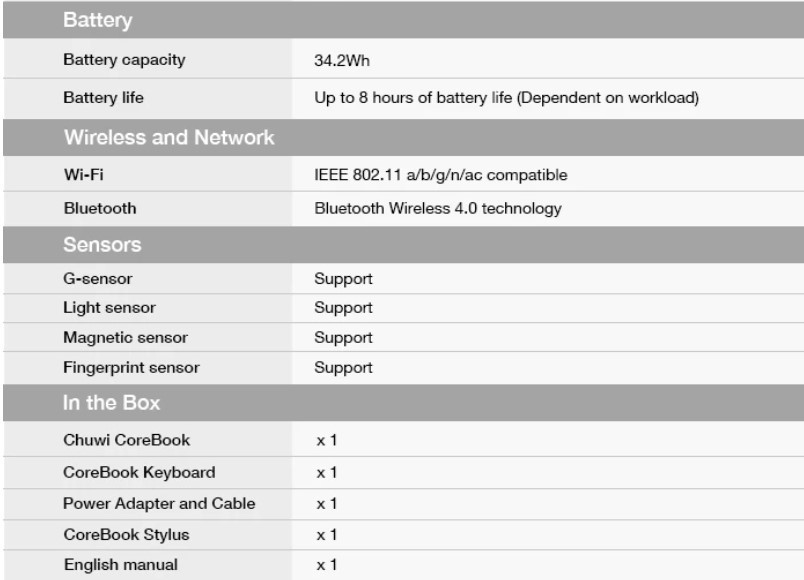Click the Light sensor label
This screenshot has height=580, width=804.
[109, 308]
